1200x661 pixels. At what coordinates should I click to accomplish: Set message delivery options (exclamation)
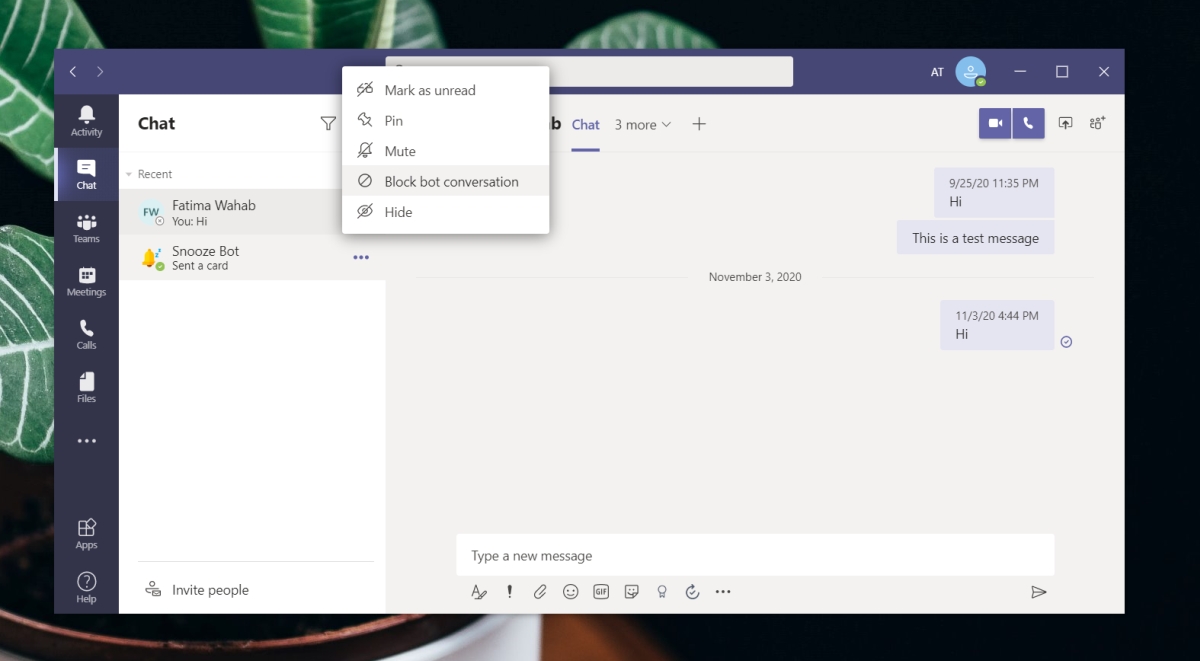pyautogui.click(x=509, y=592)
